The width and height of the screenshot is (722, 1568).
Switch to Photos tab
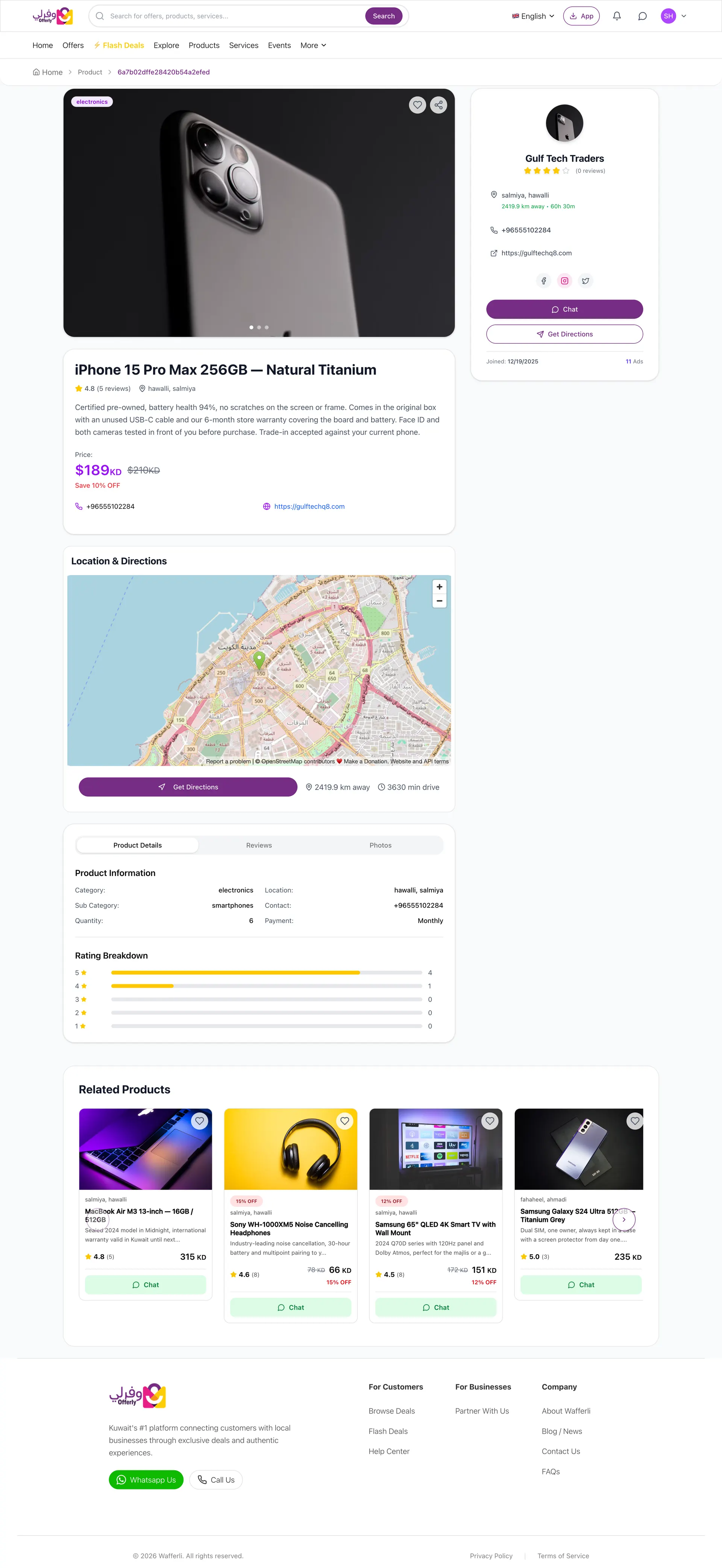[381, 845]
